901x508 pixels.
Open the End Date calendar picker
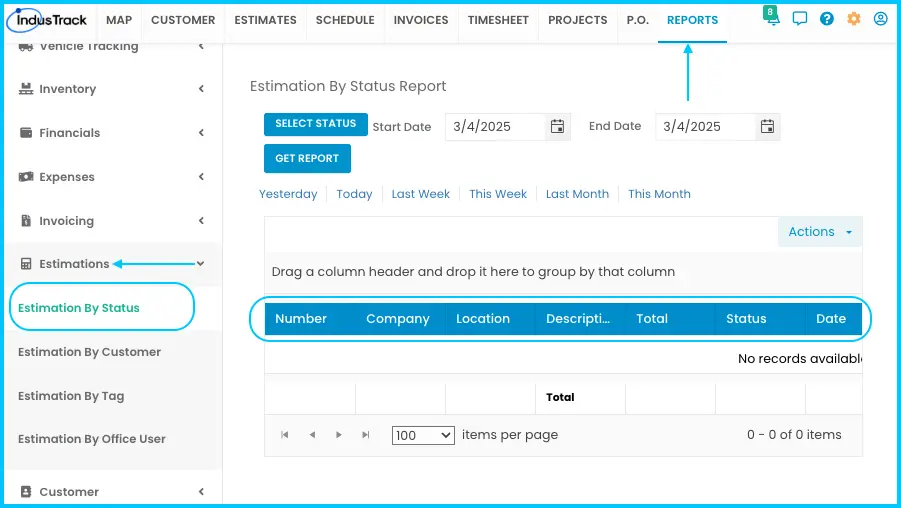point(767,126)
